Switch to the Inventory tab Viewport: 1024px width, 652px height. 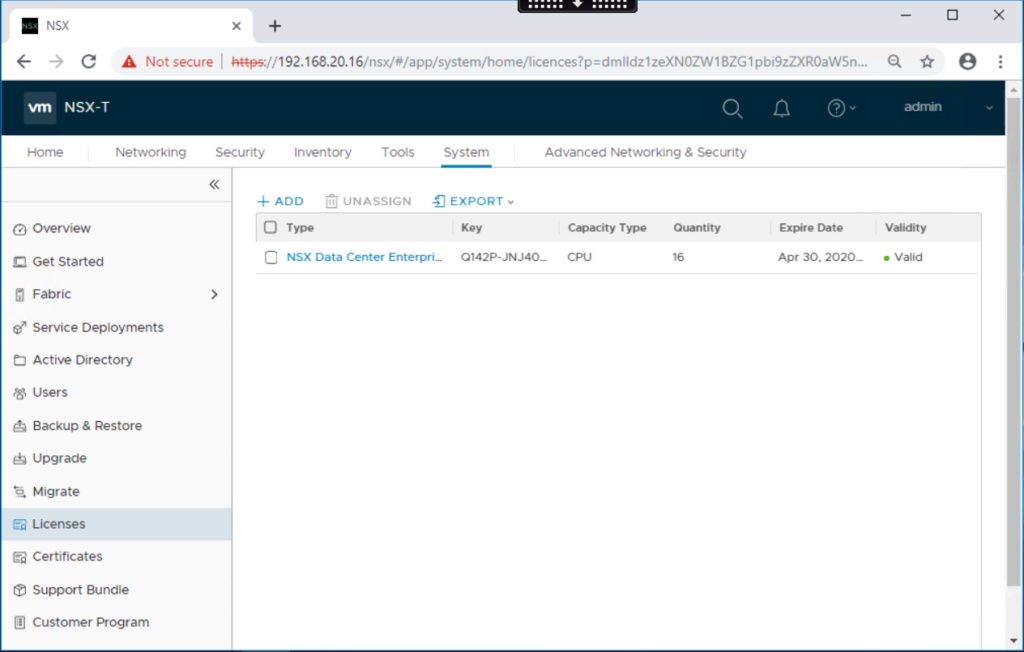pyautogui.click(x=323, y=152)
